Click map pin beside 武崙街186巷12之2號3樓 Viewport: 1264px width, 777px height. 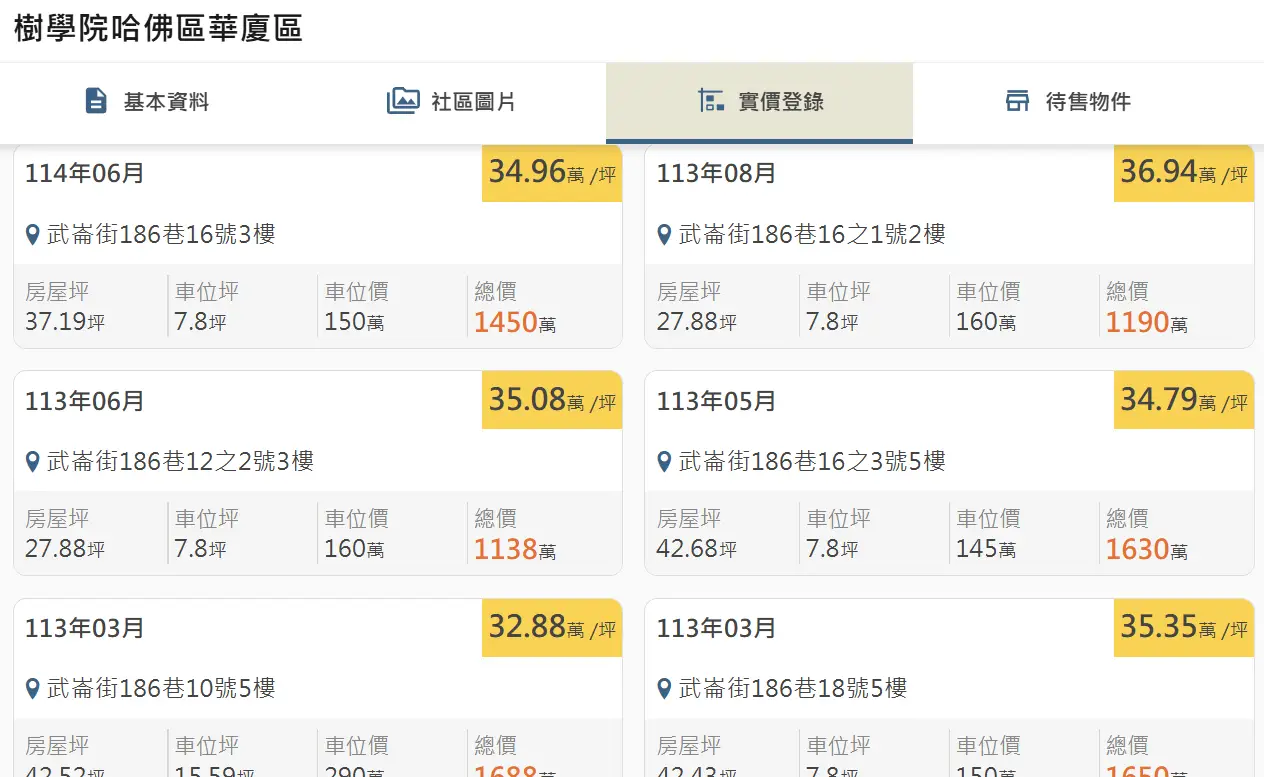(x=33, y=462)
